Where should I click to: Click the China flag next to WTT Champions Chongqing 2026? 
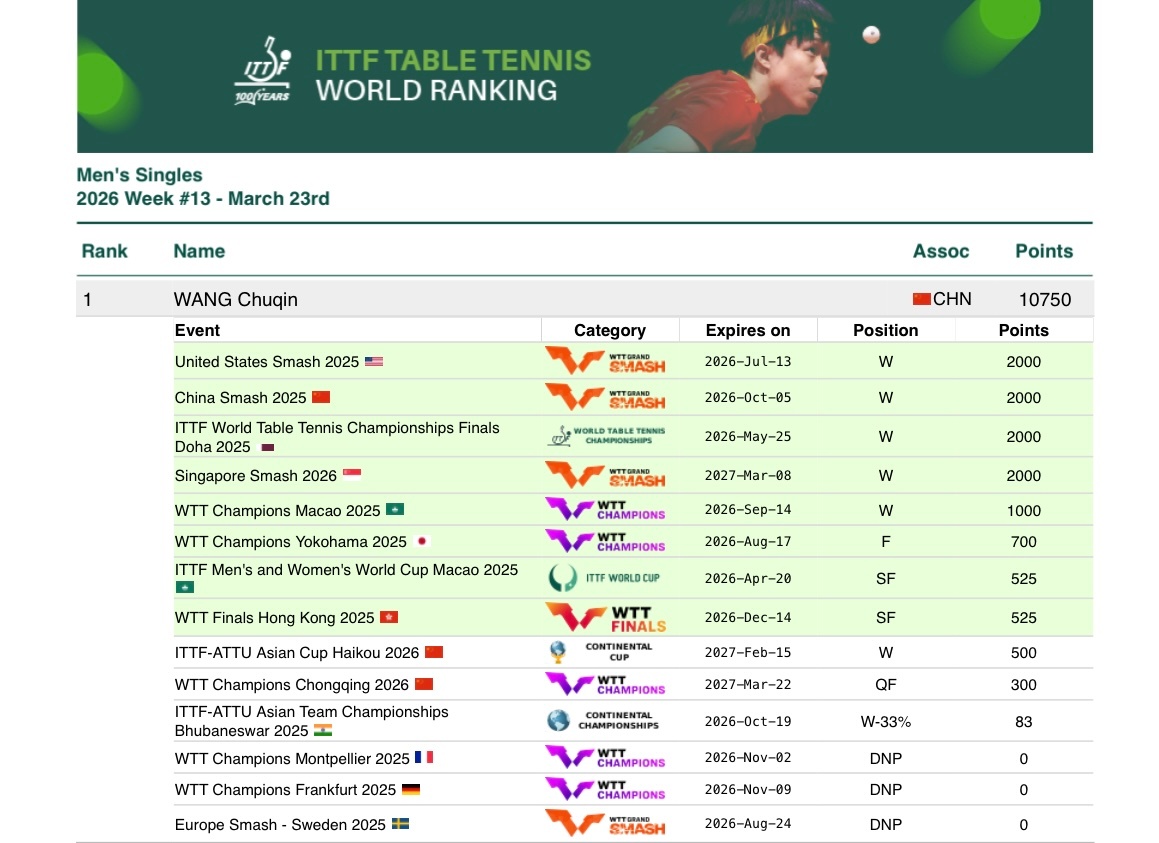424,684
